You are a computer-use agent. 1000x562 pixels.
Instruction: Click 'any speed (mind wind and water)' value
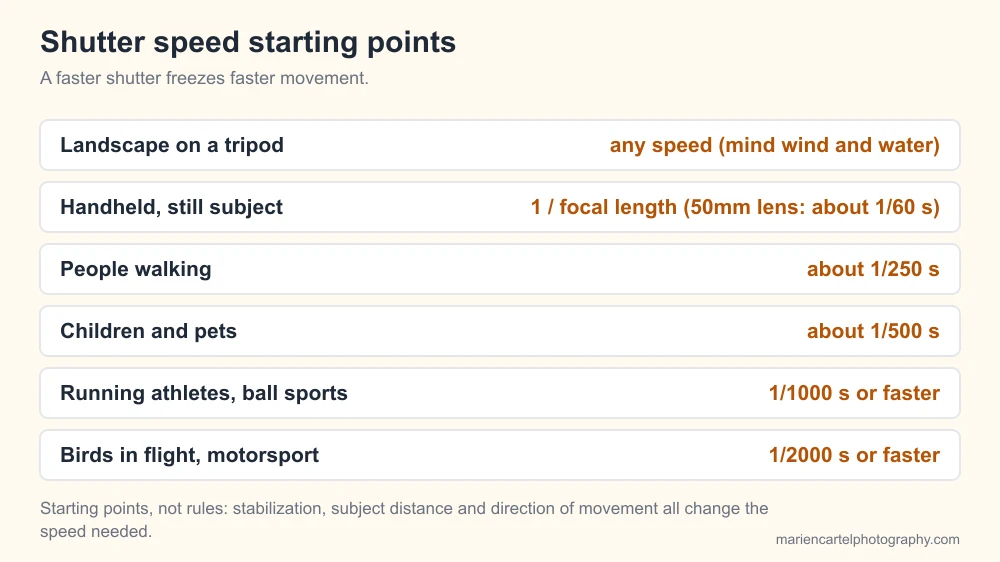(x=774, y=145)
